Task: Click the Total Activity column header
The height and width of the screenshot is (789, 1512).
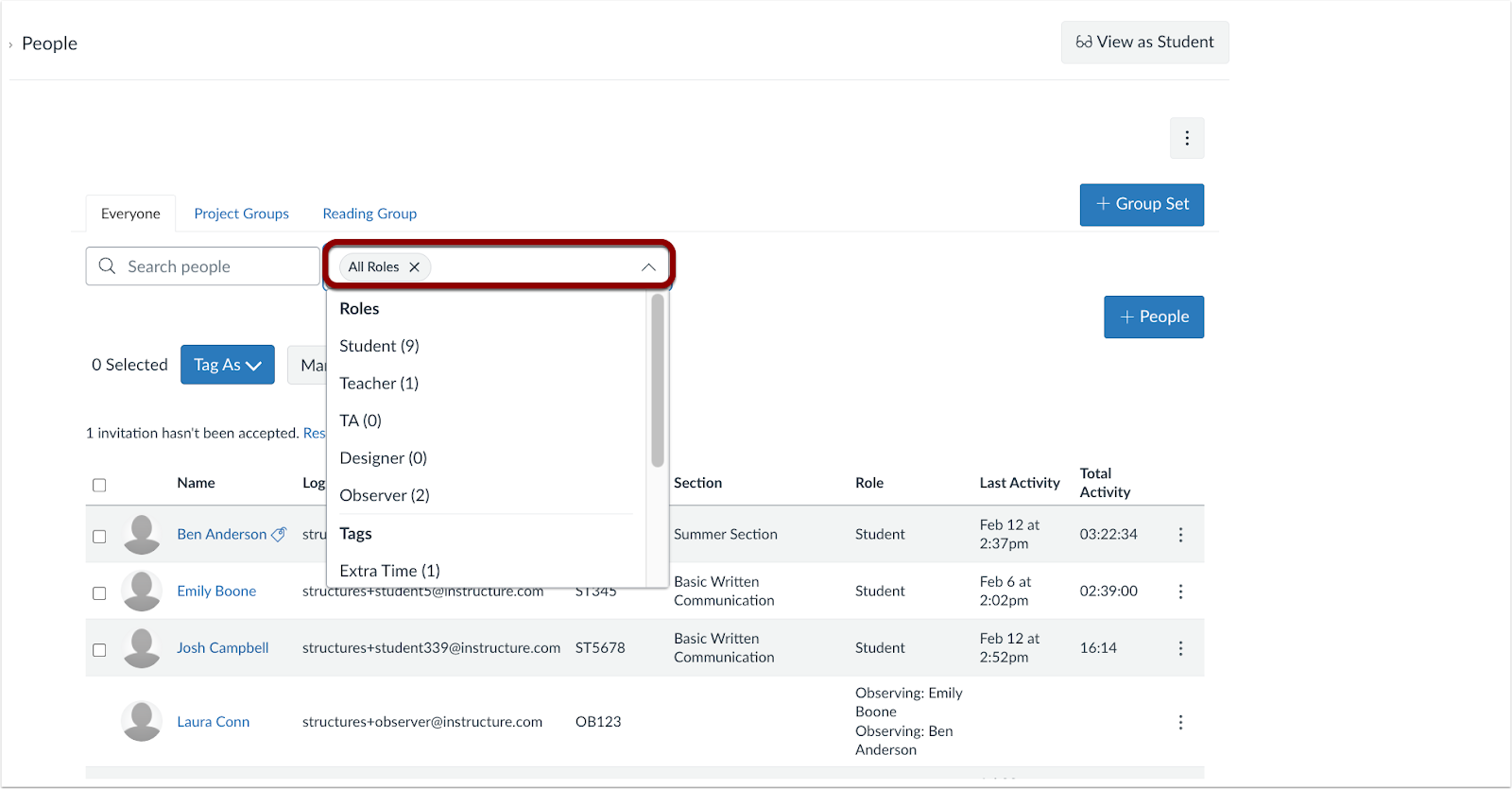Action: point(1105,483)
